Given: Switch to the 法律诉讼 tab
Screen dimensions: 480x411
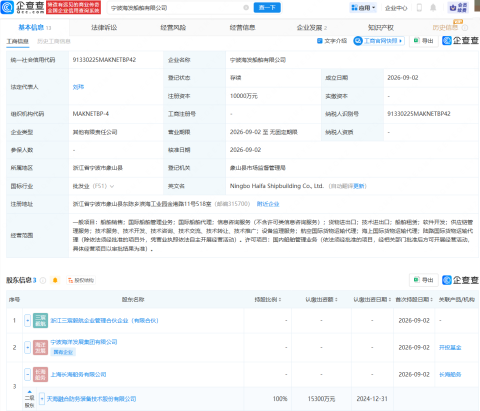Looking at the screenshot, I should pyautogui.click(x=104, y=28).
